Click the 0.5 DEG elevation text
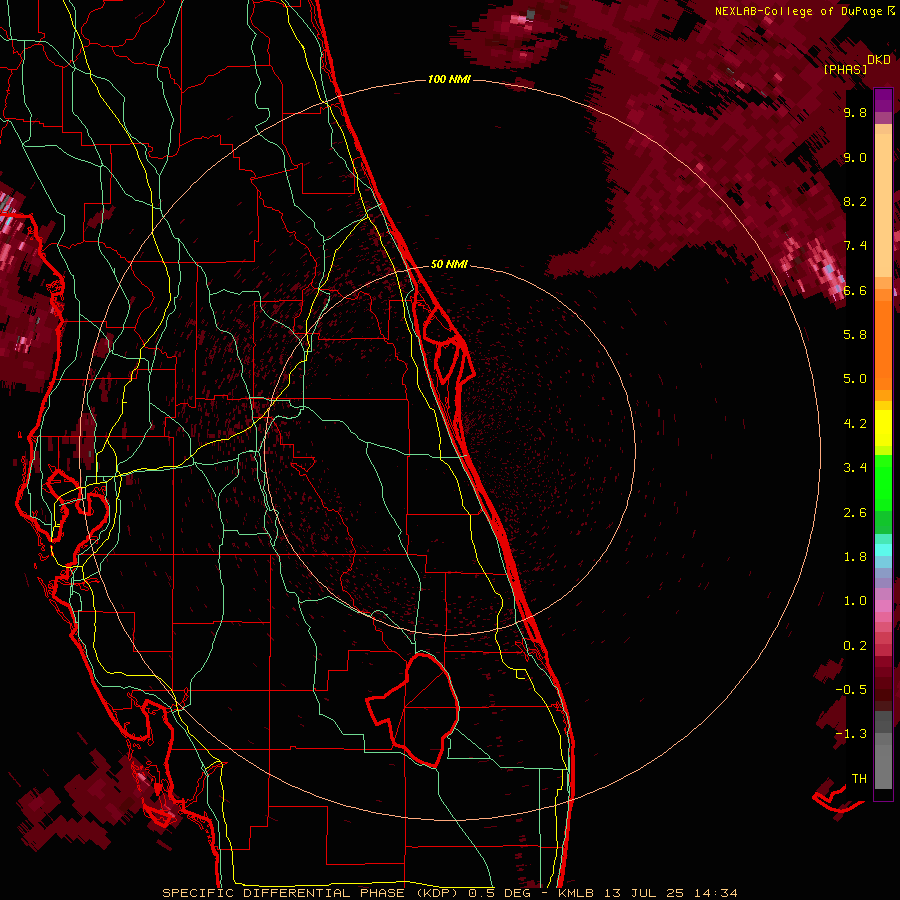The height and width of the screenshot is (900, 900). coord(499,893)
